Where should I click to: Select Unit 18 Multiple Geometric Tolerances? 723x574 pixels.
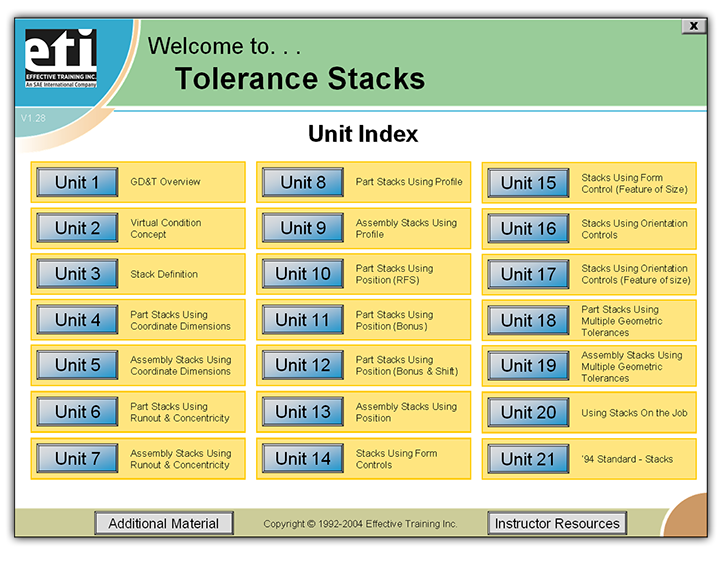tap(528, 320)
